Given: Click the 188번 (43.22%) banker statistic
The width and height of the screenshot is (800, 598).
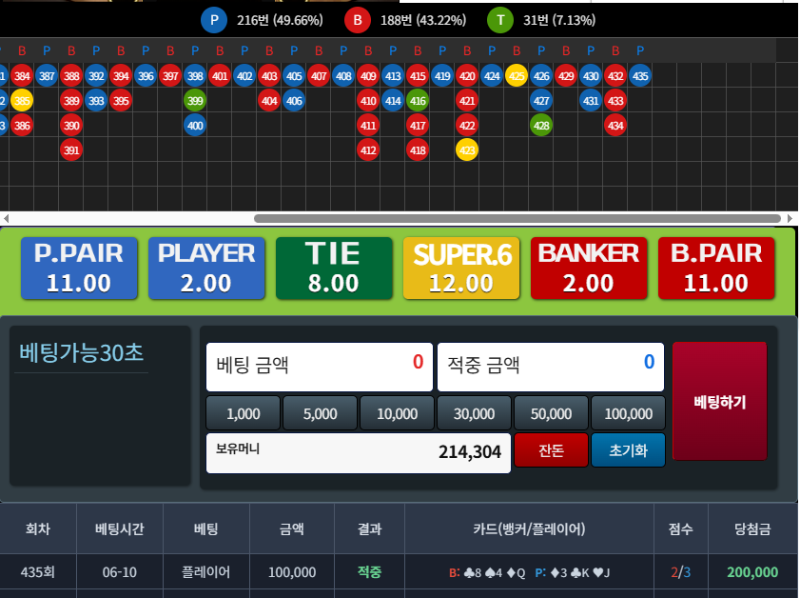Looking at the screenshot, I should point(423,20).
